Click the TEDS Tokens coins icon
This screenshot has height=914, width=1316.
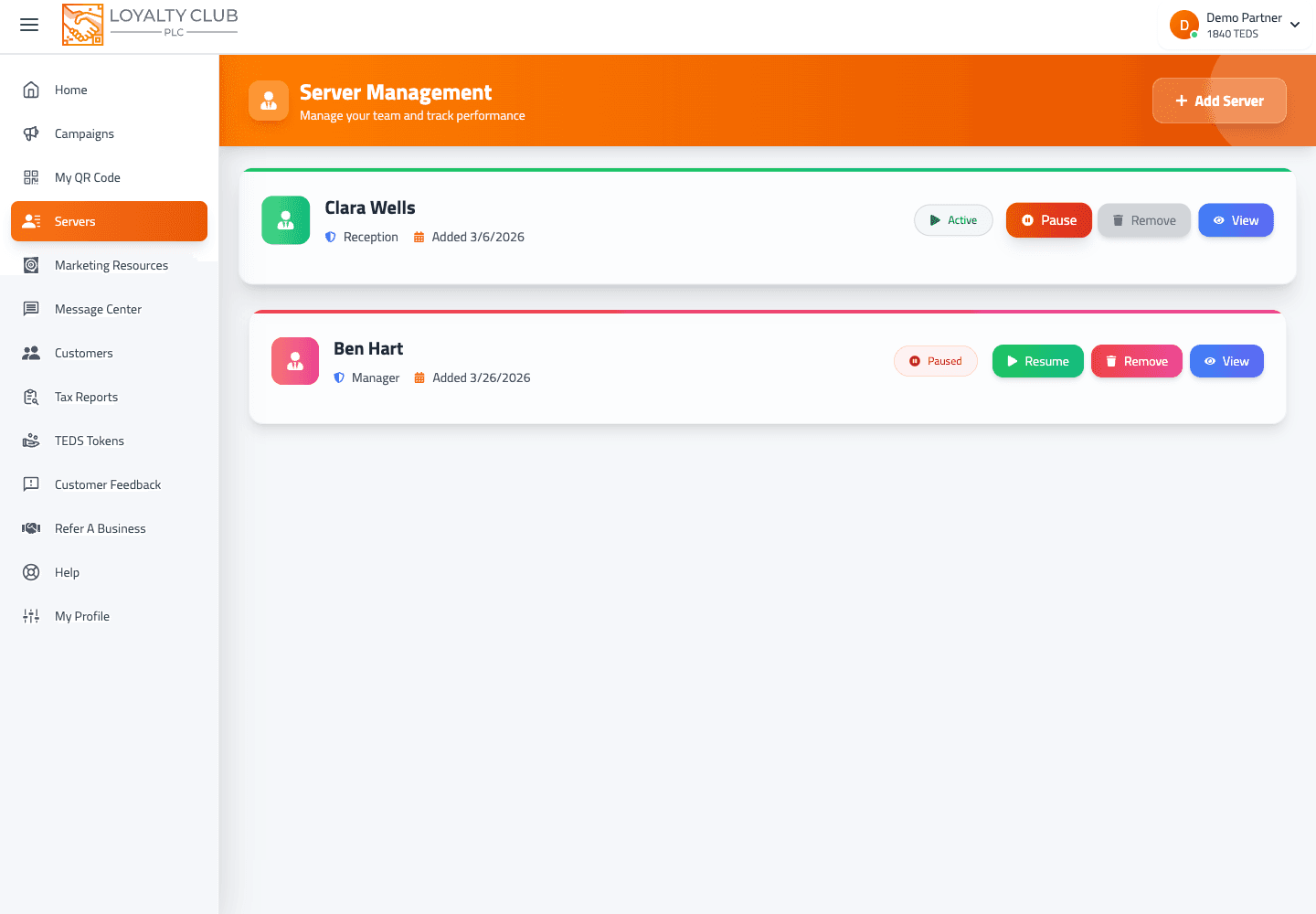click(x=31, y=441)
